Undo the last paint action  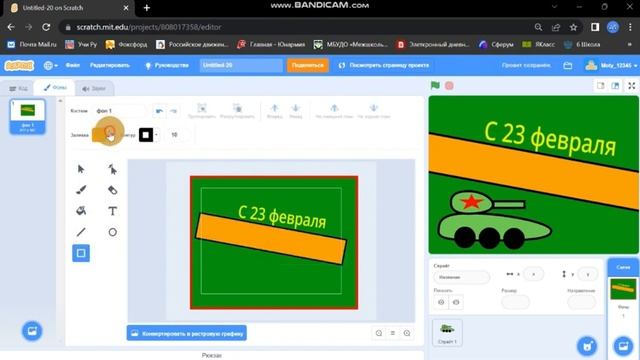click(x=159, y=111)
